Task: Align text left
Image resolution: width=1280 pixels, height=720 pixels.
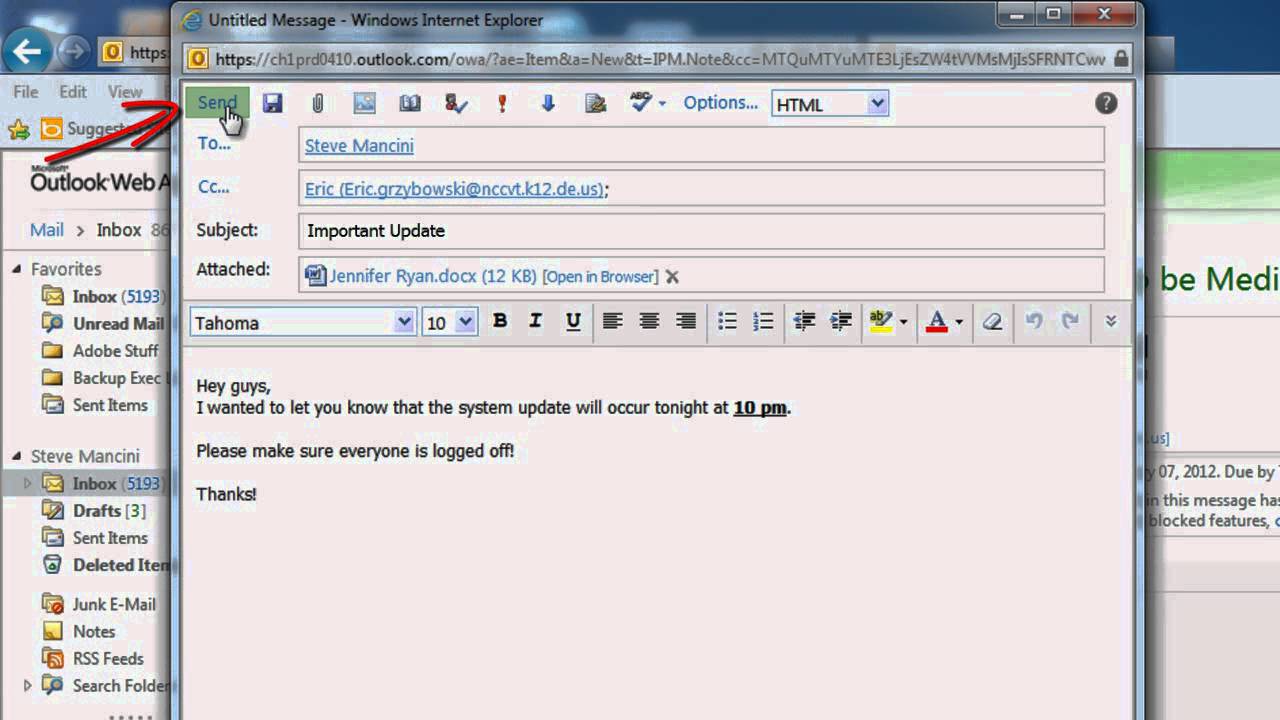Action: click(612, 321)
